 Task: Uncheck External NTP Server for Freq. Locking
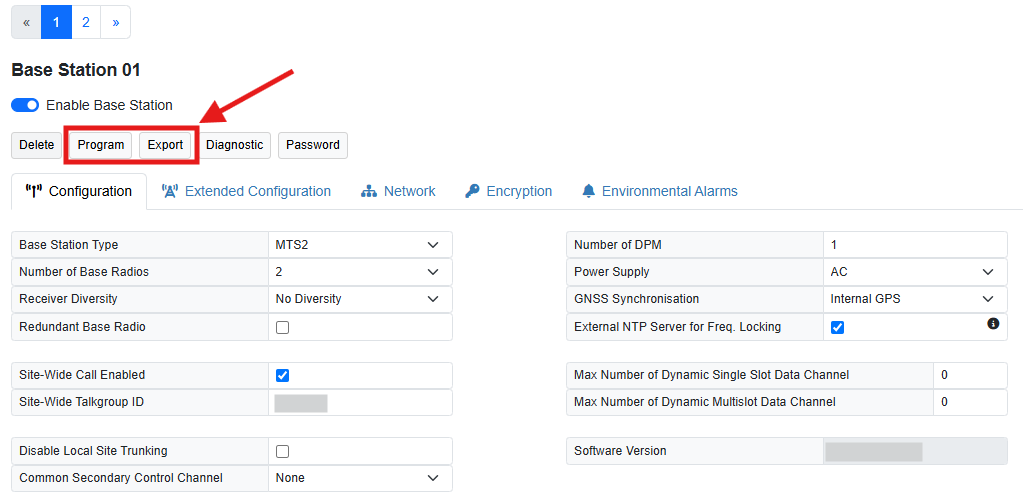[x=838, y=327]
